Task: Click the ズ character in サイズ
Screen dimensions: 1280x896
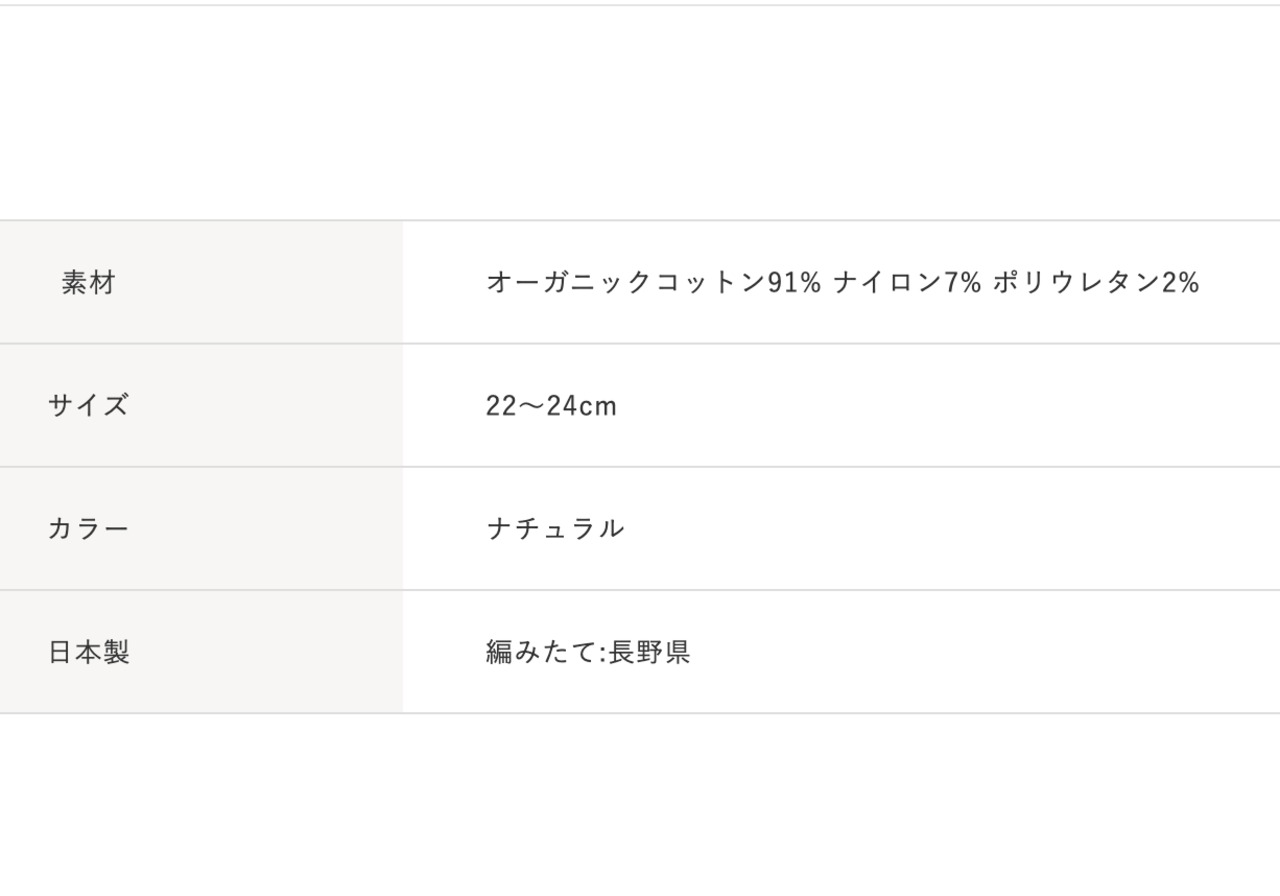Action: coord(116,406)
